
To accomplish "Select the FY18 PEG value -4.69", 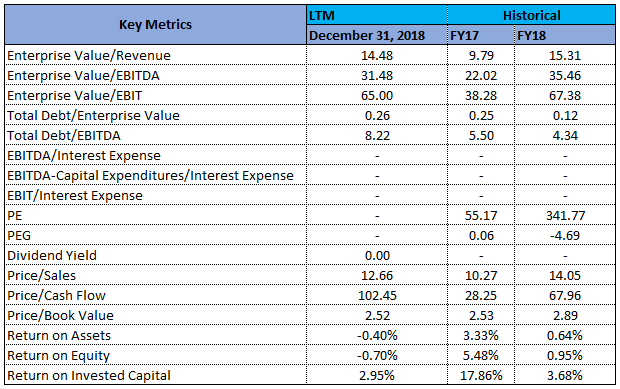I will (x=565, y=236).
